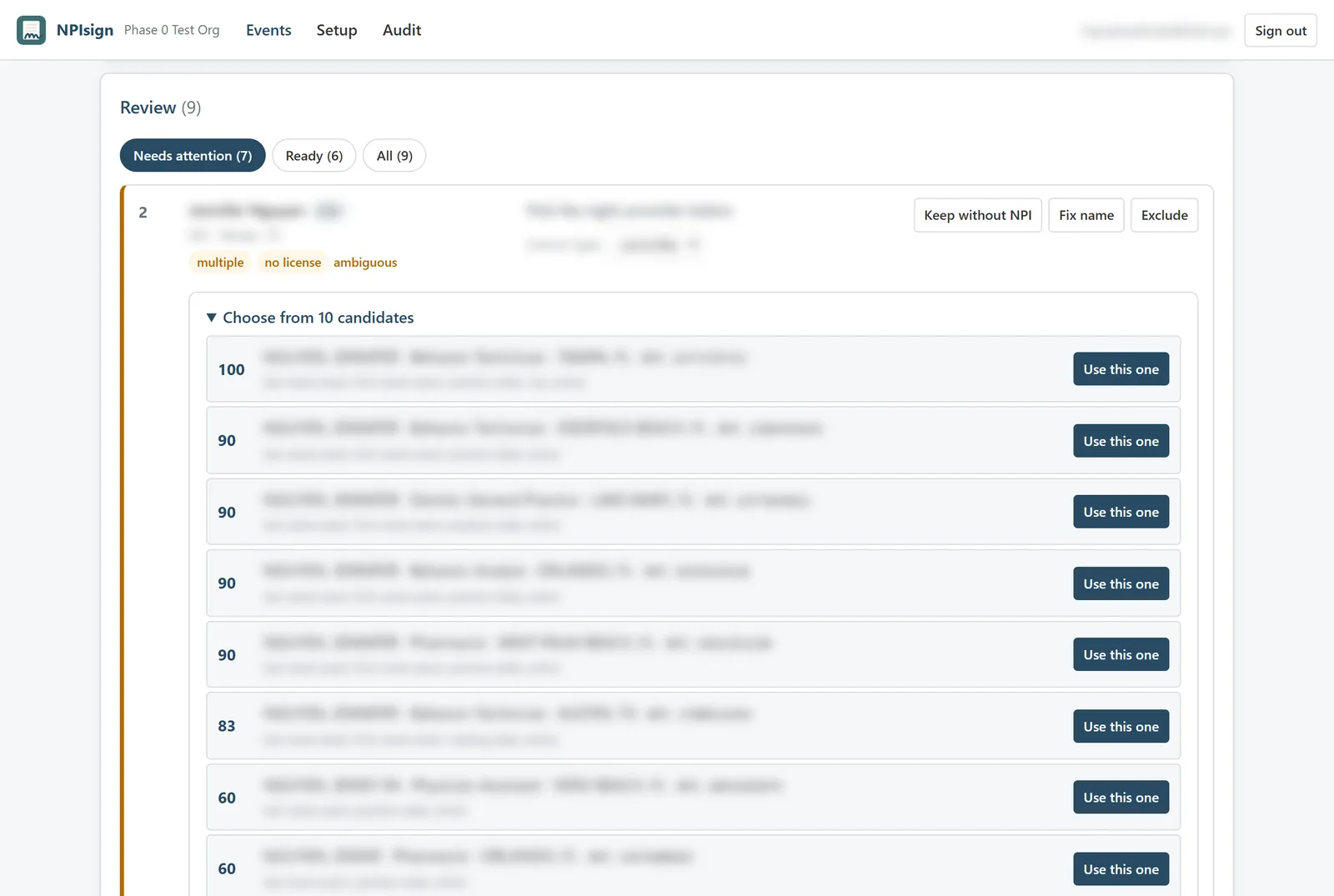Click the Review (9) heading
Screen dimensions: 1334x896
[160, 108]
